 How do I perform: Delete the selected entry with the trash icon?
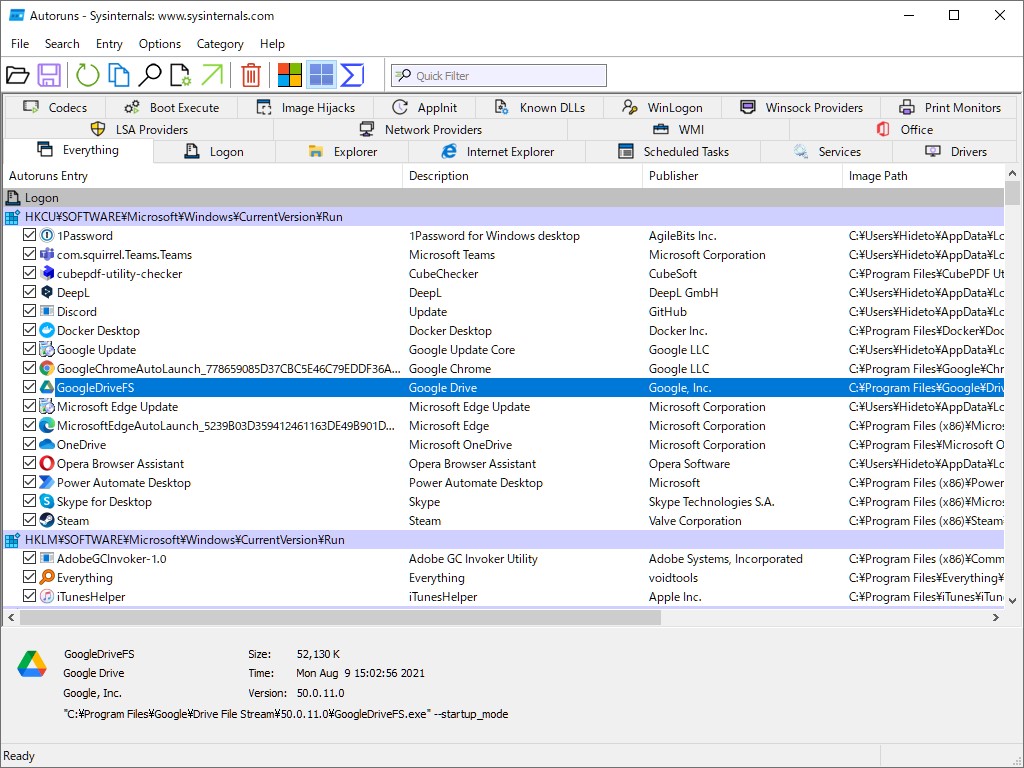pyautogui.click(x=250, y=75)
